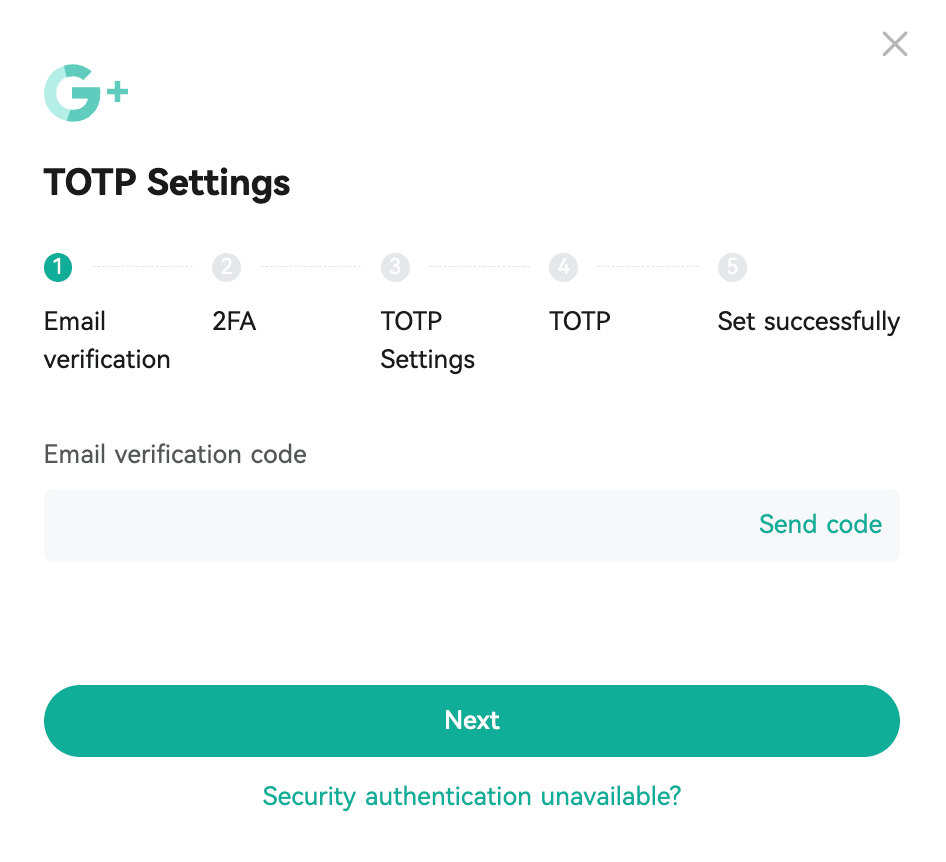
Task: Select the TOTP Settings label under step 3
Action: tap(427, 340)
